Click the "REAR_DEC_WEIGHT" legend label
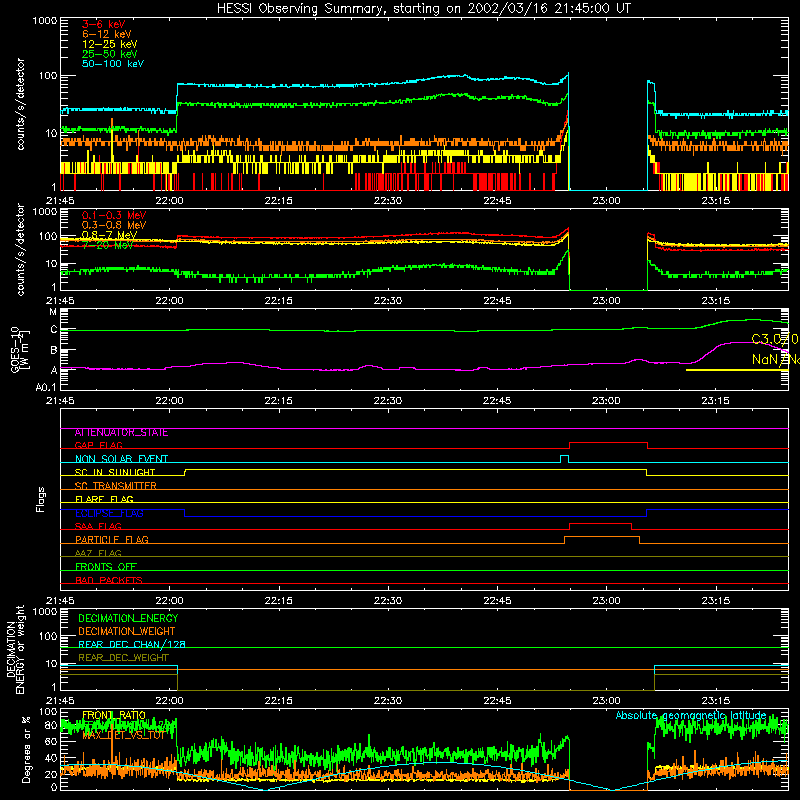The height and width of the screenshot is (800, 800). point(123,658)
